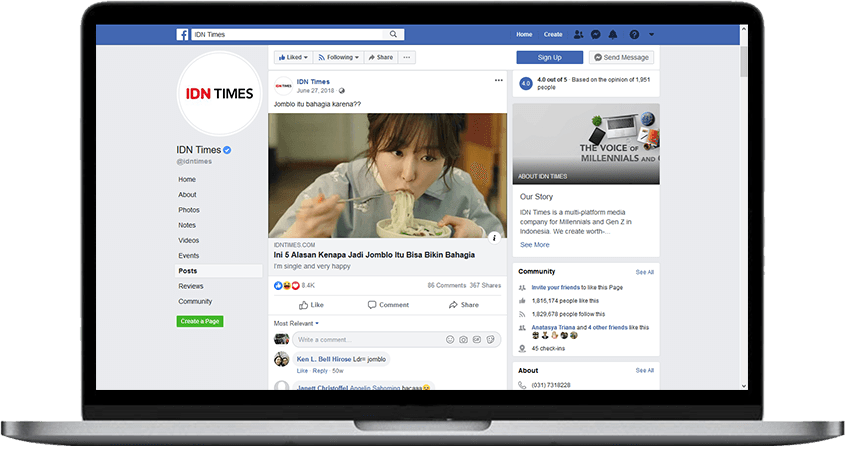Select Photos in the left sidebar
The width and height of the screenshot is (860, 475).
point(189,210)
